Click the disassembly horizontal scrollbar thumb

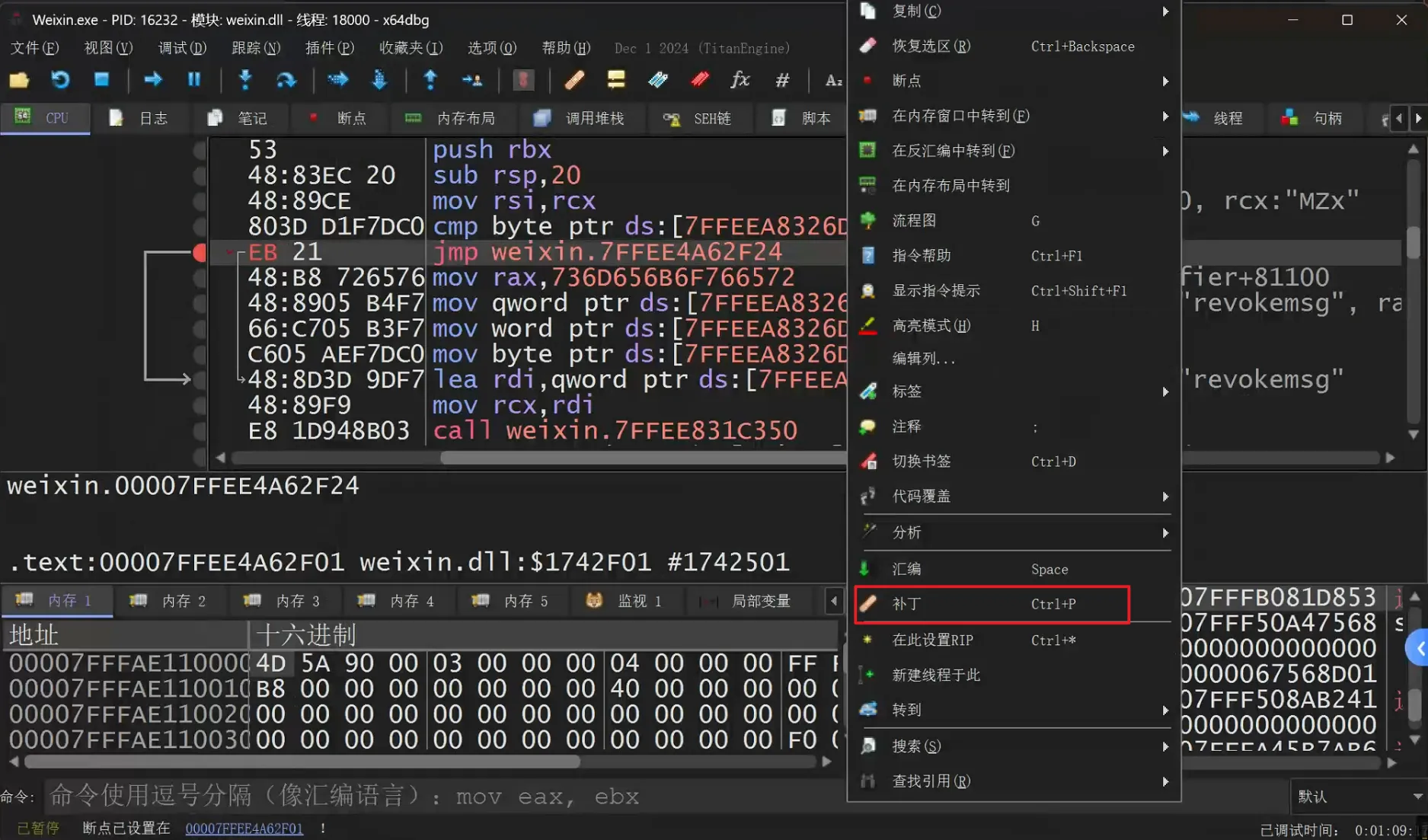(642, 458)
